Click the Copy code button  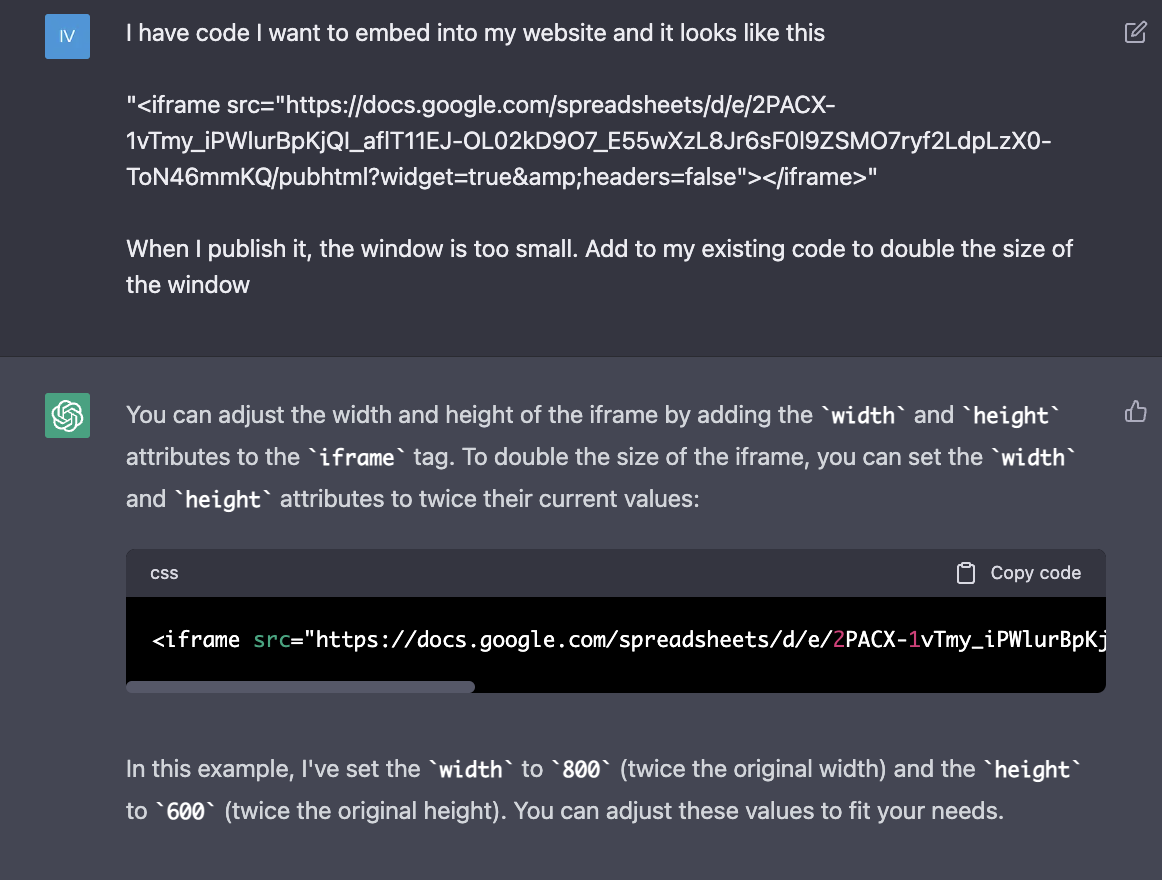click(x=1019, y=573)
